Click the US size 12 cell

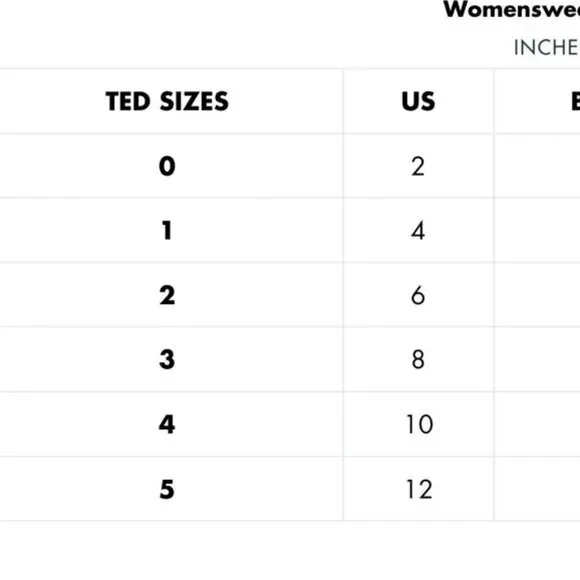click(418, 489)
